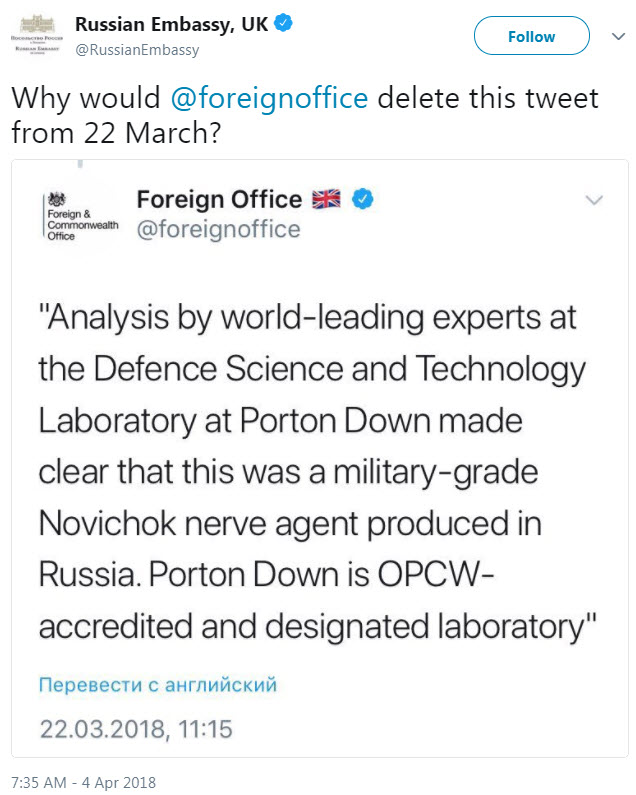This screenshot has height=795, width=636.
Task: Open the Russian Embassy, UK display name
Action: pos(171,24)
